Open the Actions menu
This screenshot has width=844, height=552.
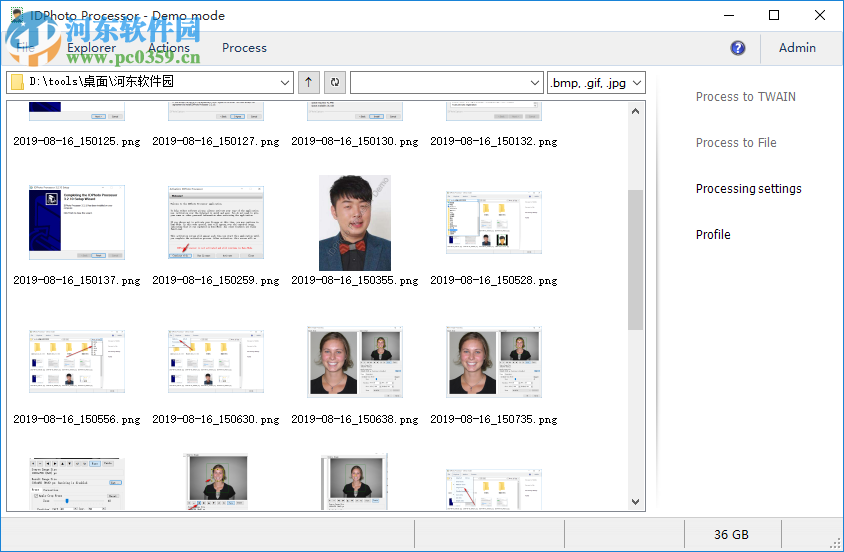[x=169, y=48]
